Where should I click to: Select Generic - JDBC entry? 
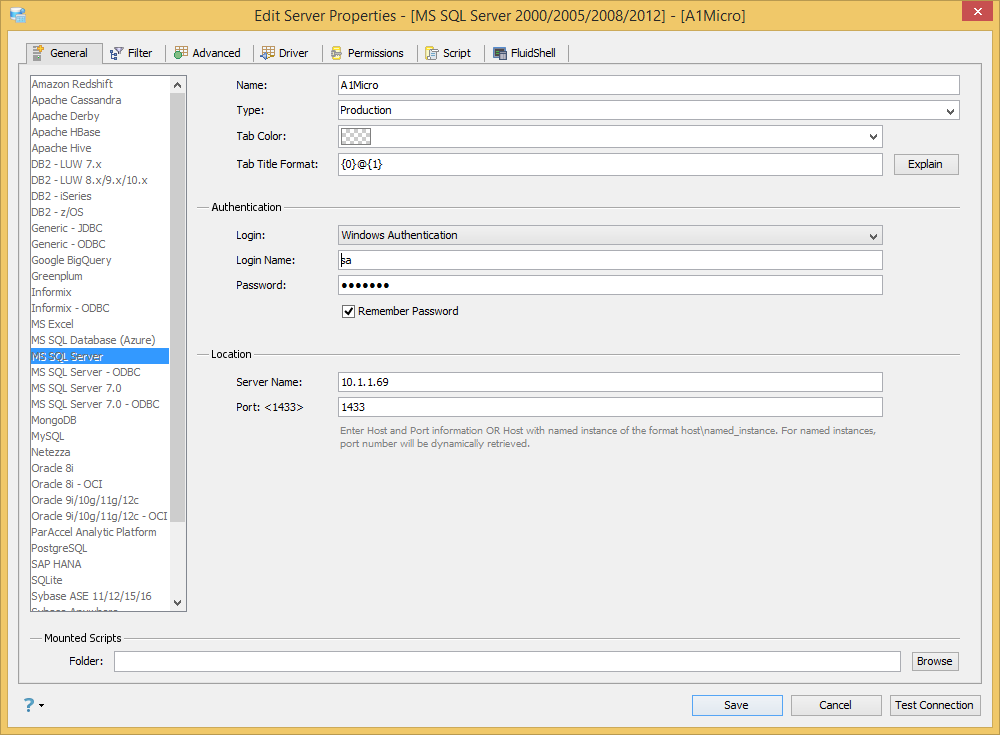pyautogui.click(x=67, y=228)
